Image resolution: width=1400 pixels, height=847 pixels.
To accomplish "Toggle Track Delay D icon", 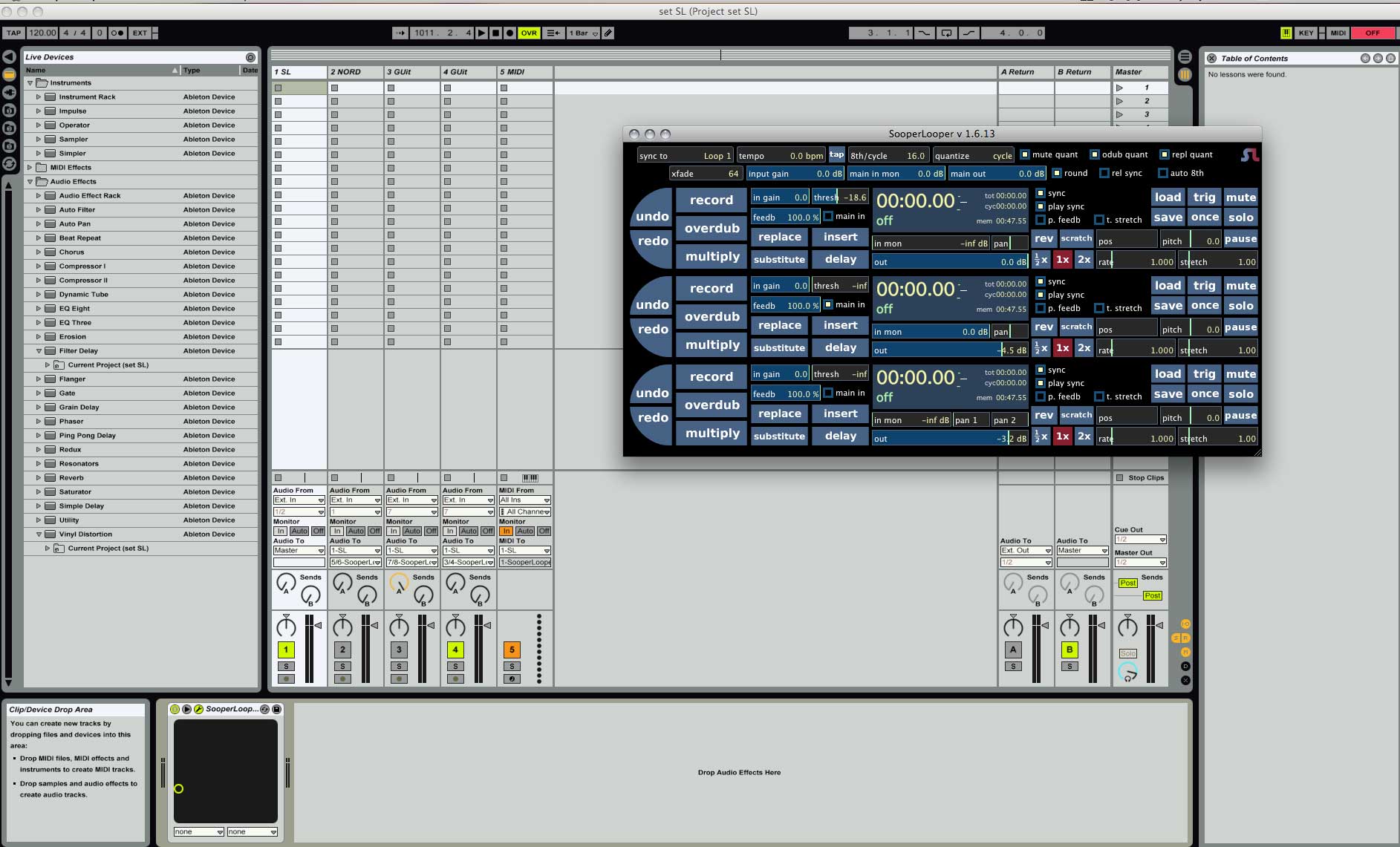I will point(1185,667).
